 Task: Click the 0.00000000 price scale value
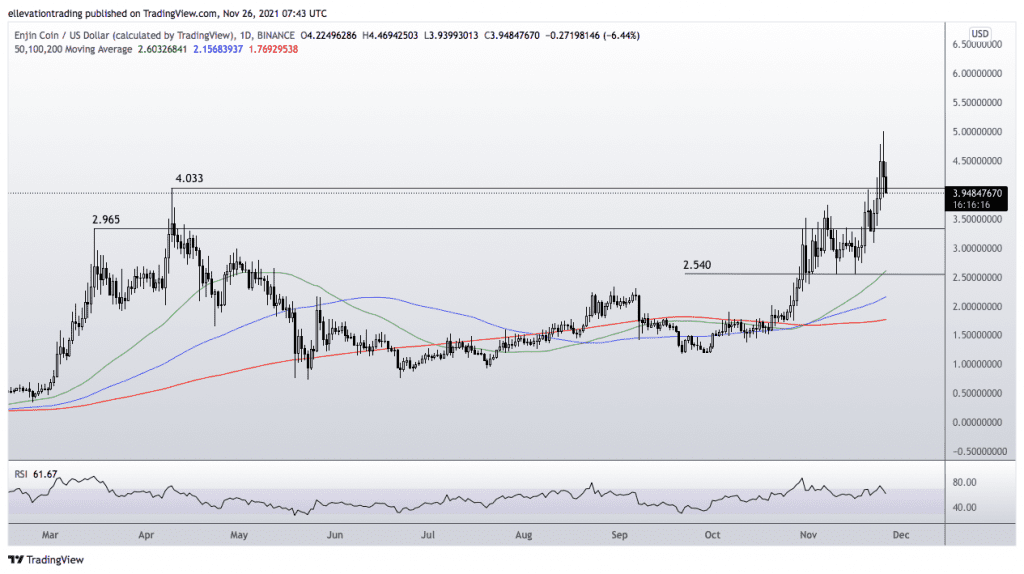(977, 423)
